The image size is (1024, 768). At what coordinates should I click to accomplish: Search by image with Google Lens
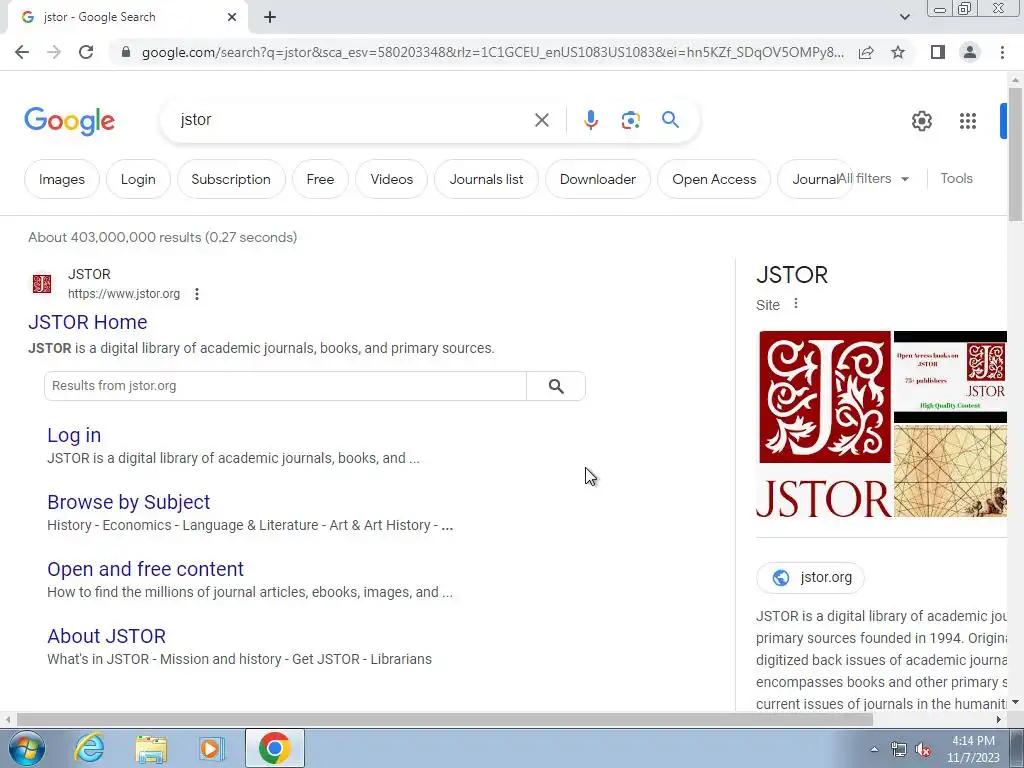click(x=631, y=120)
